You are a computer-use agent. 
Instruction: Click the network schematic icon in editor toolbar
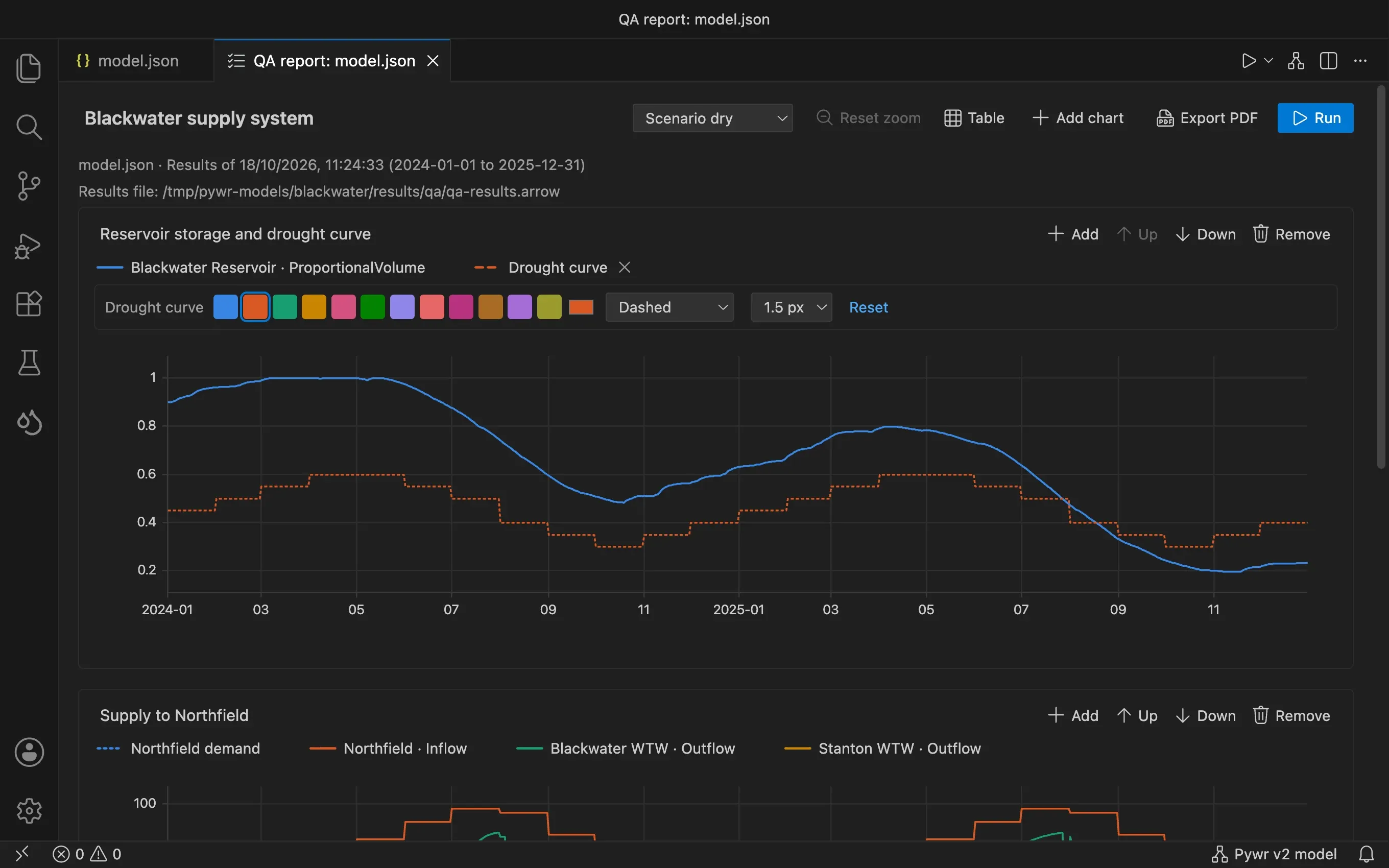tap(1296, 61)
